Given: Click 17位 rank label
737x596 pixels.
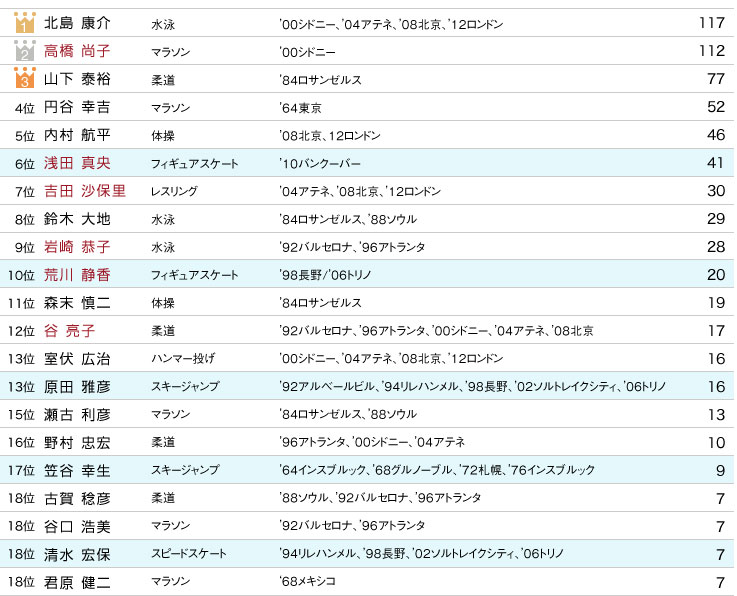Looking at the screenshot, I should [21, 471].
